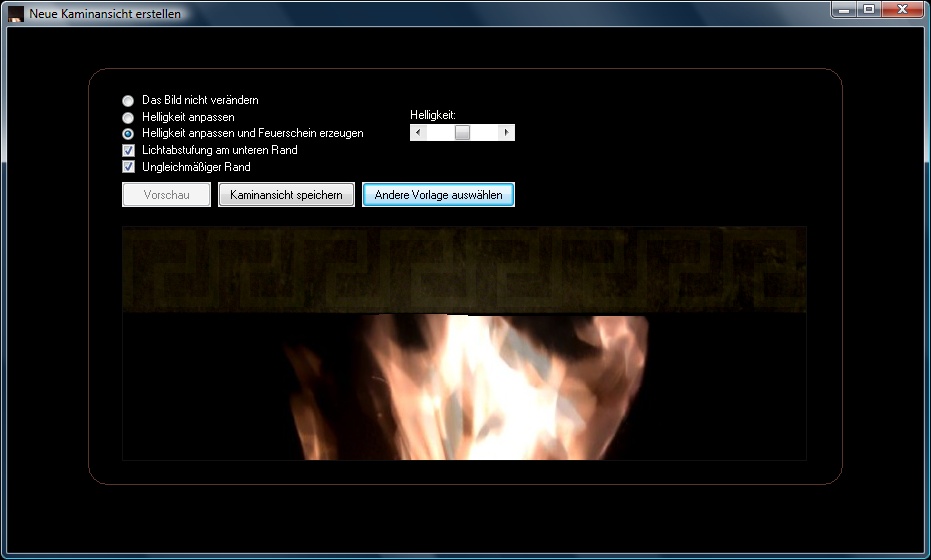Toggle the 'Ungleichmäßiger Rand' checkbox
931x560 pixels.
coord(128,166)
